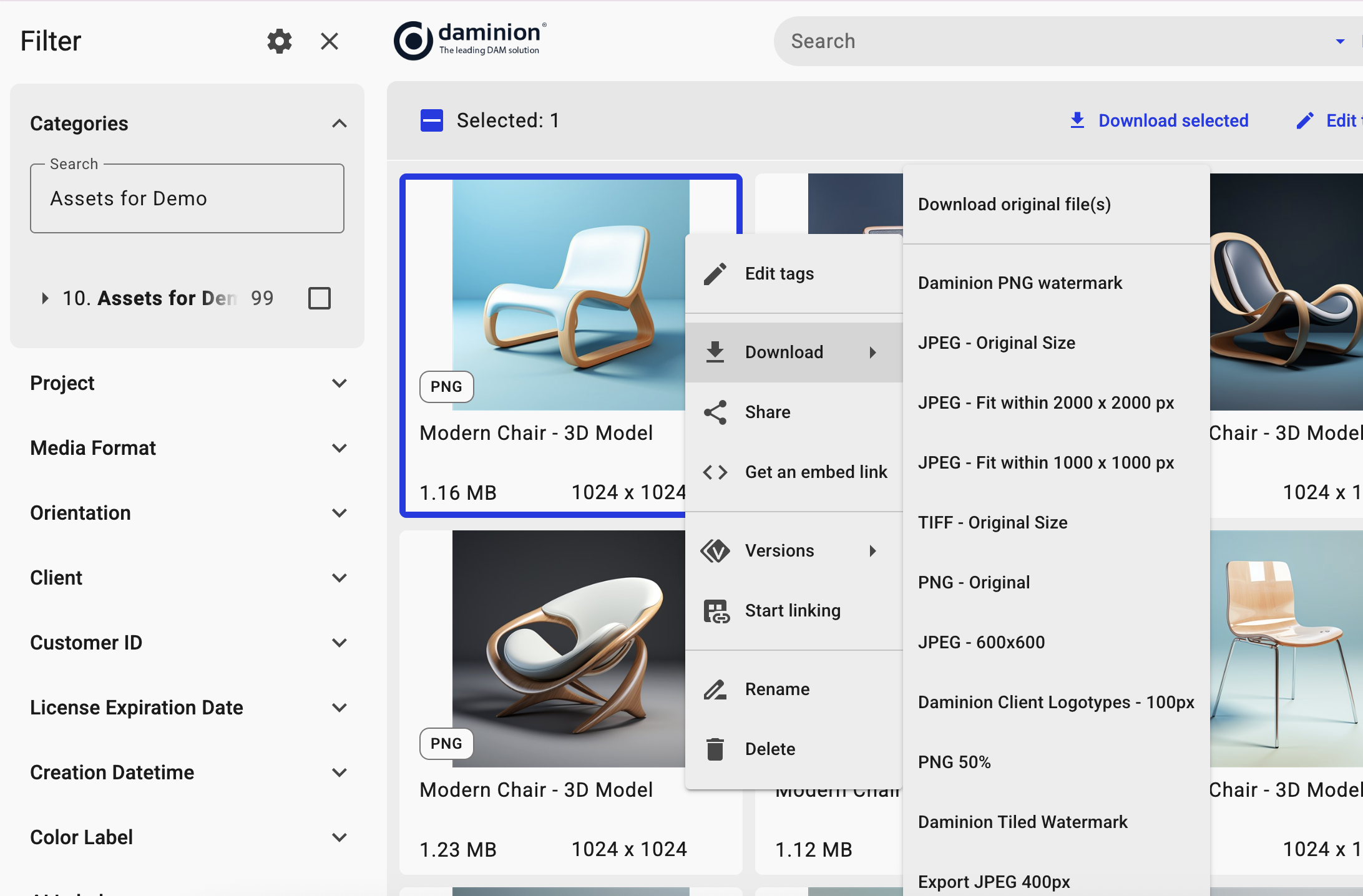
Task: Toggle the selected items checkbox
Action: 432,120
